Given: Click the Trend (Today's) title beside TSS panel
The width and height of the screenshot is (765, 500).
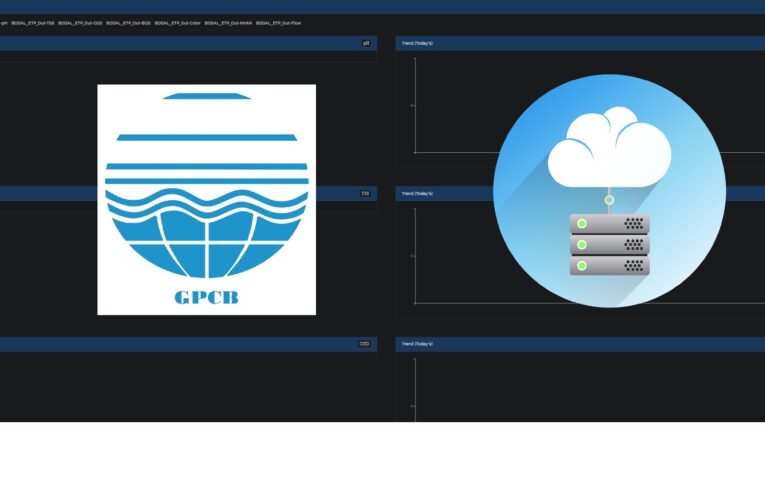Looking at the screenshot, I should pos(417,194).
